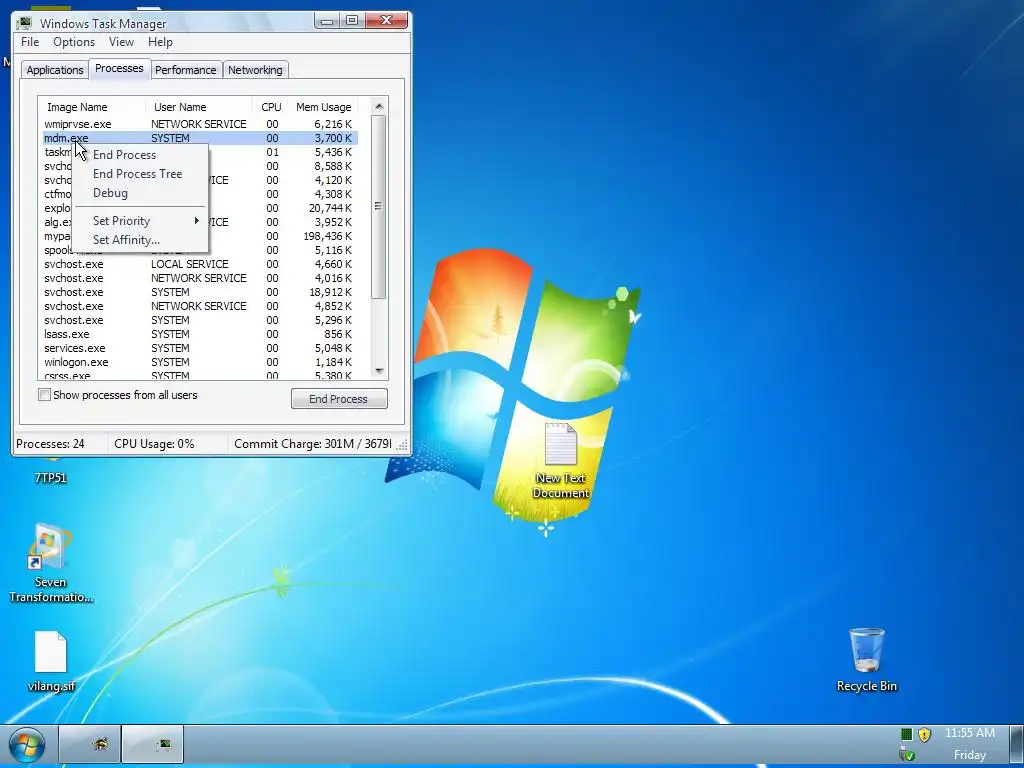Open the File menu
Viewport: 1024px width, 768px height.
click(30, 42)
